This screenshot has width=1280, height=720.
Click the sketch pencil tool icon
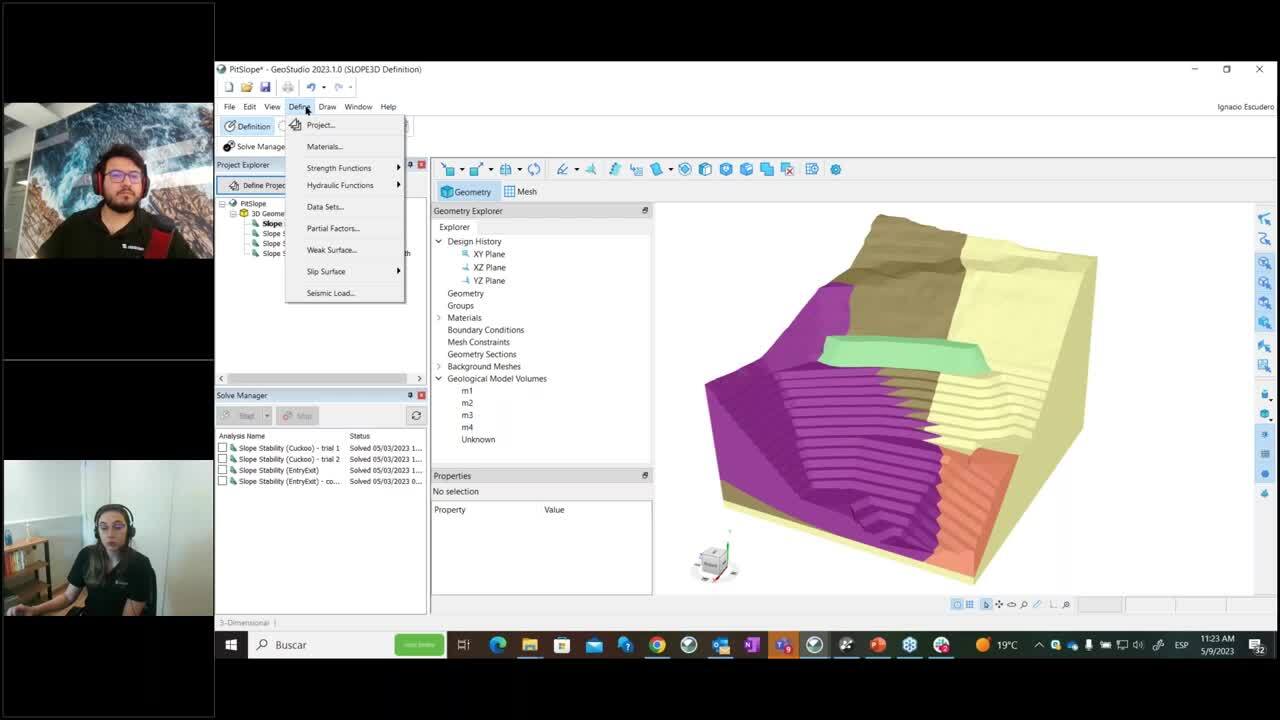[x=562, y=169]
